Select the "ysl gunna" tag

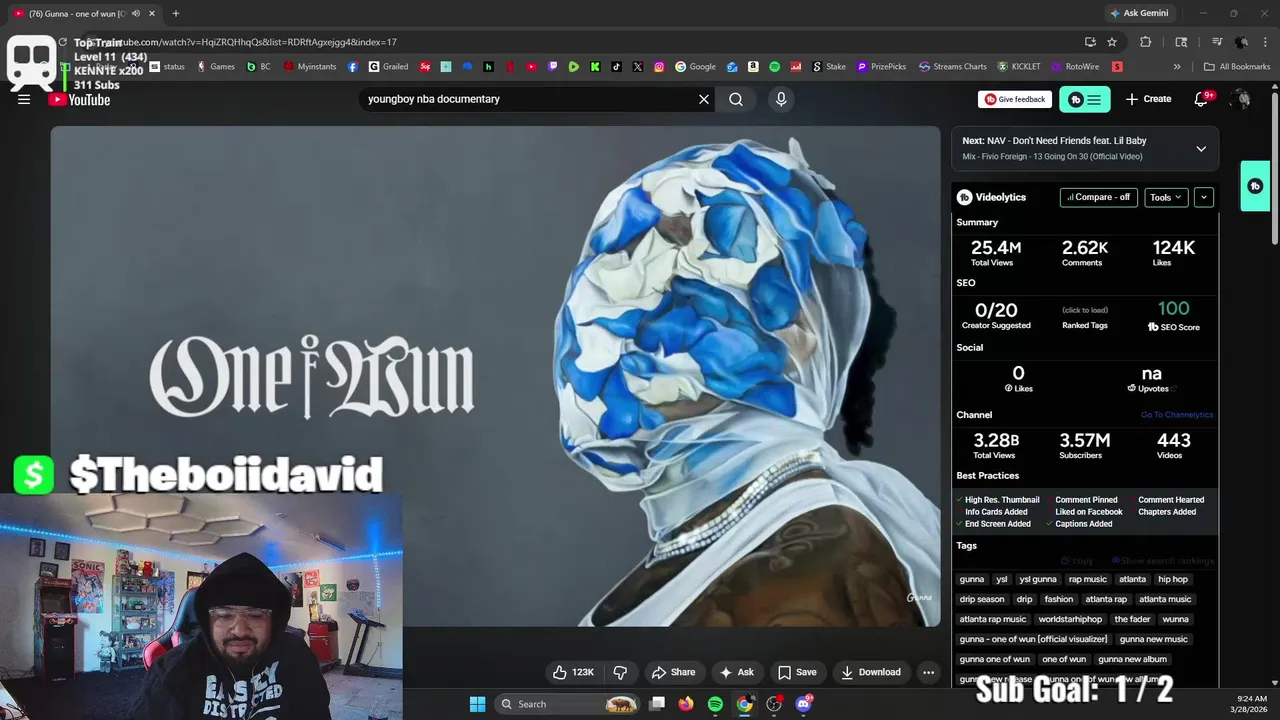[1038, 579]
